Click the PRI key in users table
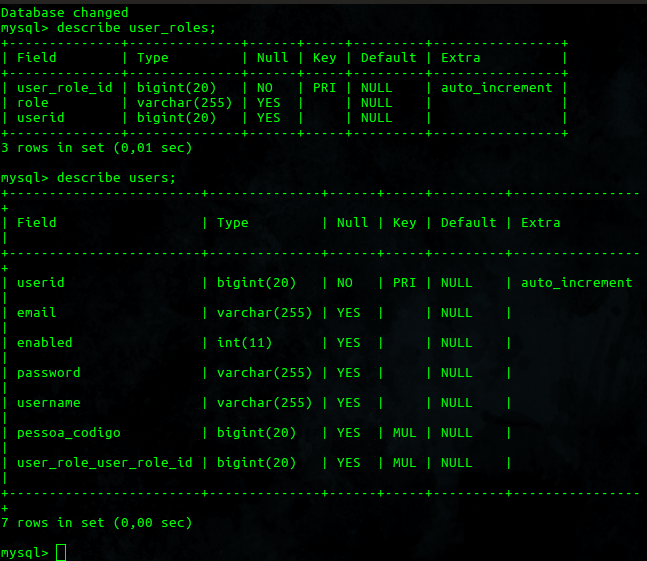 404,283
